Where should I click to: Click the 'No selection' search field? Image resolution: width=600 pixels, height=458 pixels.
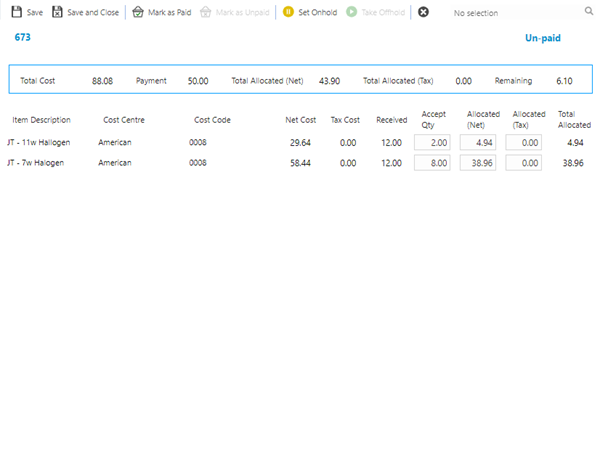pyautogui.click(x=515, y=13)
